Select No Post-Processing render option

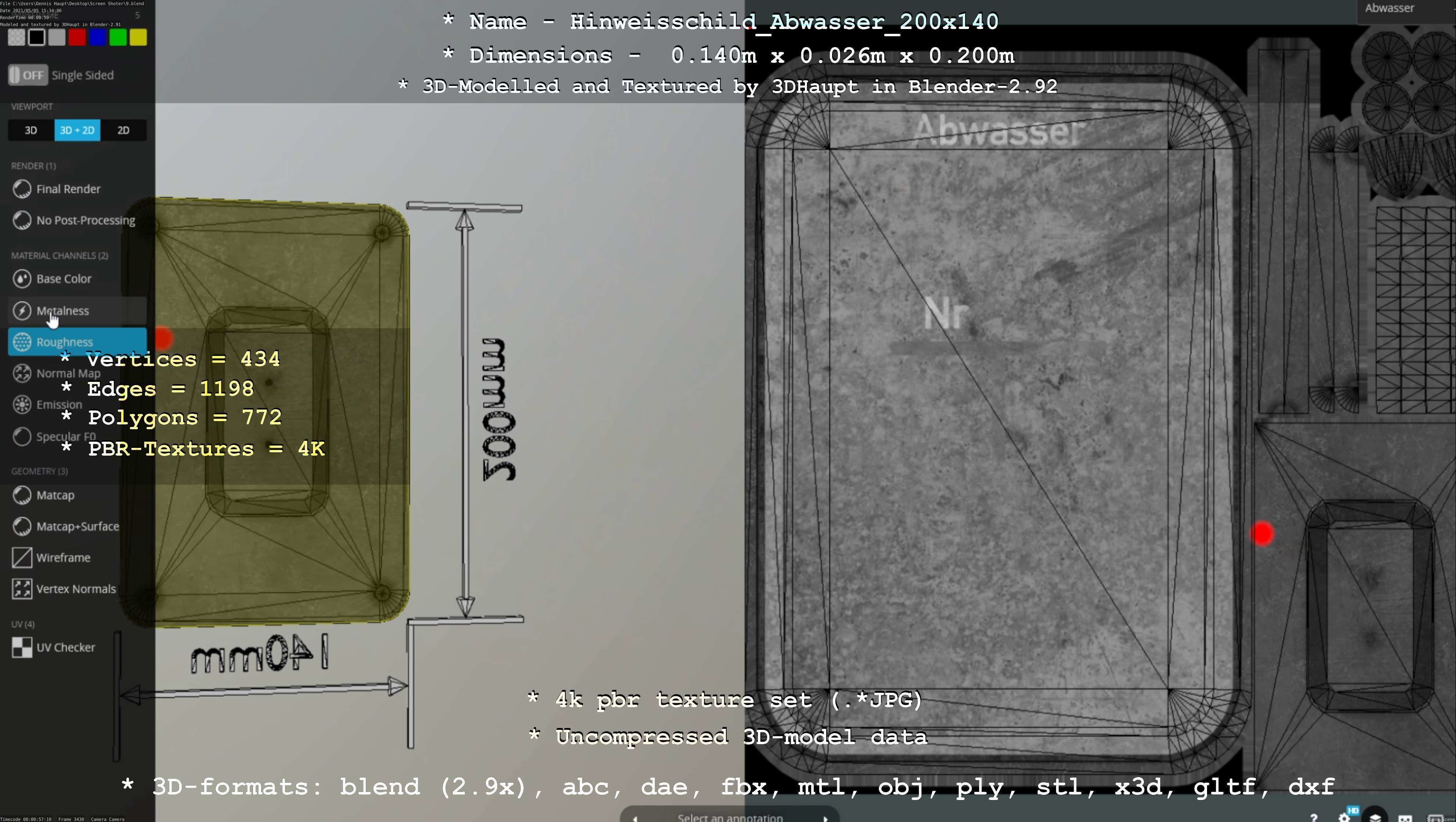pyautogui.click(x=22, y=220)
